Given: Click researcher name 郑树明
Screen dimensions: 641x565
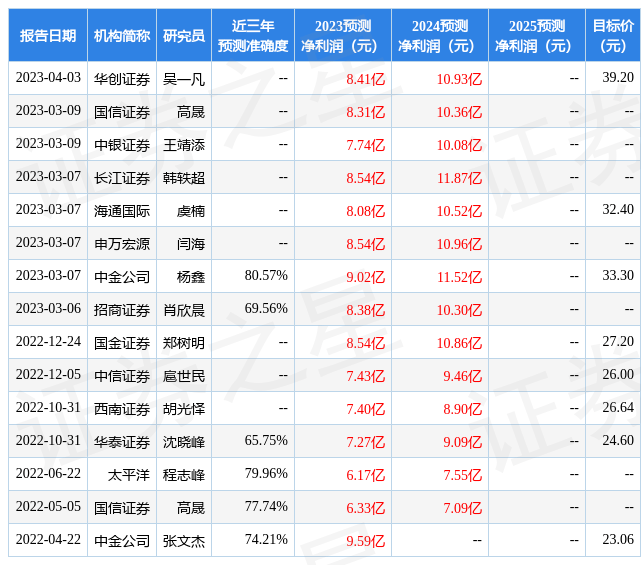Looking at the screenshot, I should tap(184, 343).
